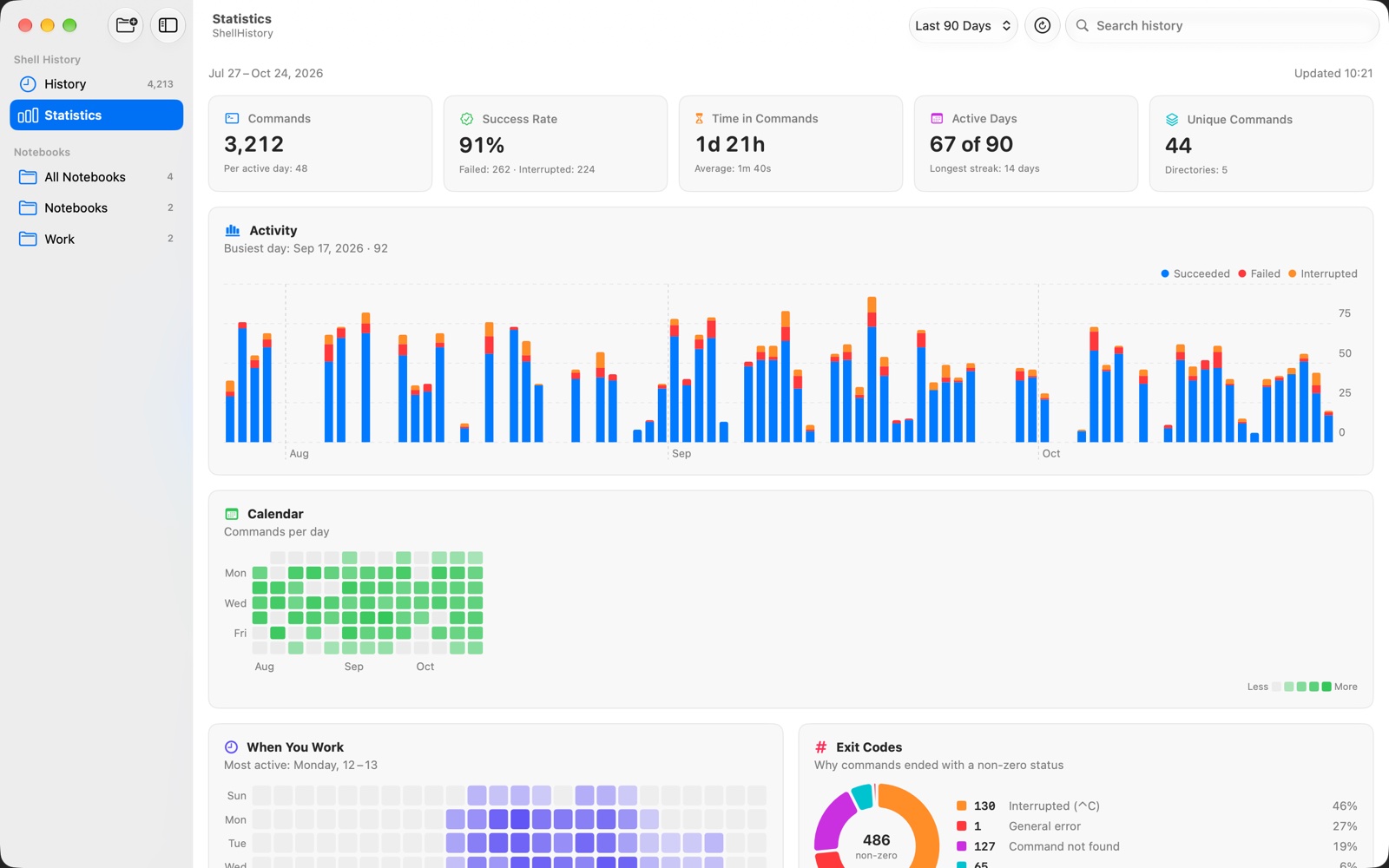Click the Succeeded legend blue dot
The height and width of the screenshot is (868, 1389).
click(x=1165, y=273)
